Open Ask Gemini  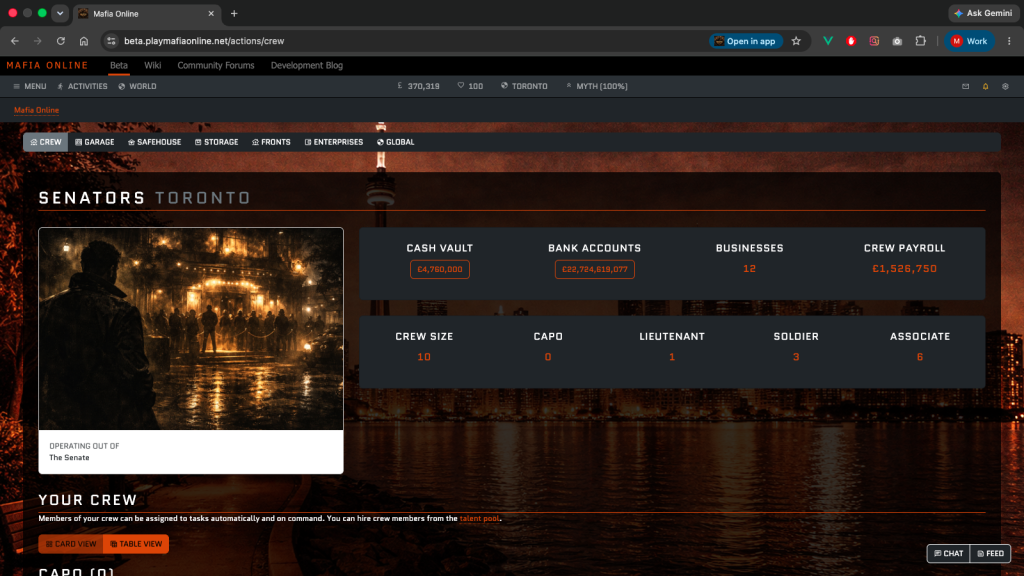[984, 13]
